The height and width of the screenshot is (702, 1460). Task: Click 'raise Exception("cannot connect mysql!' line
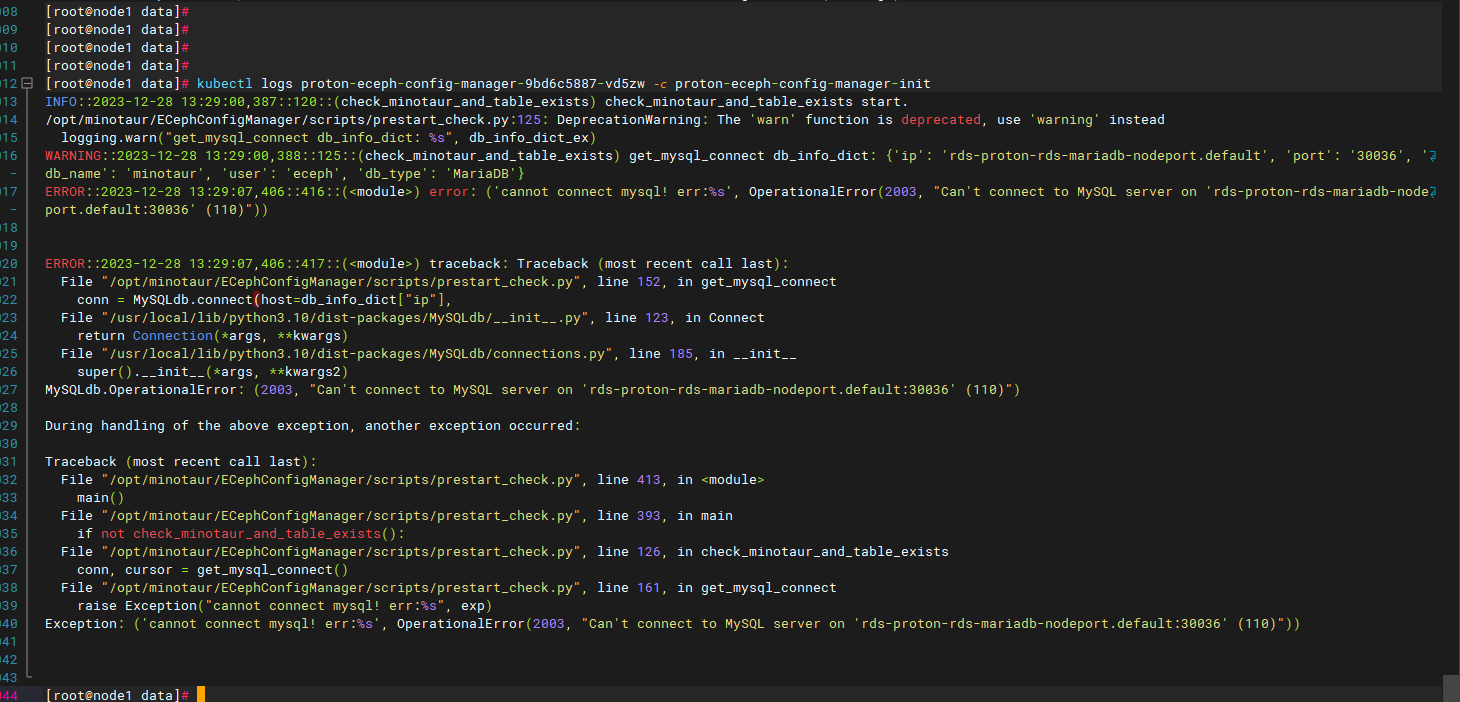[x=285, y=606]
